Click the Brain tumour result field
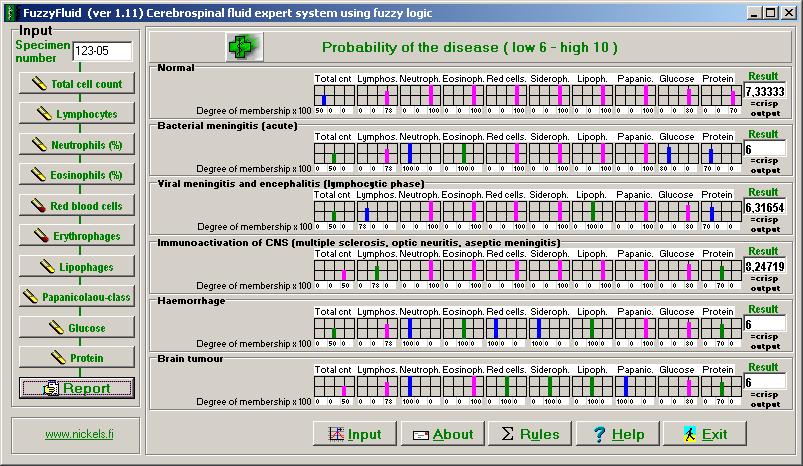 point(765,382)
